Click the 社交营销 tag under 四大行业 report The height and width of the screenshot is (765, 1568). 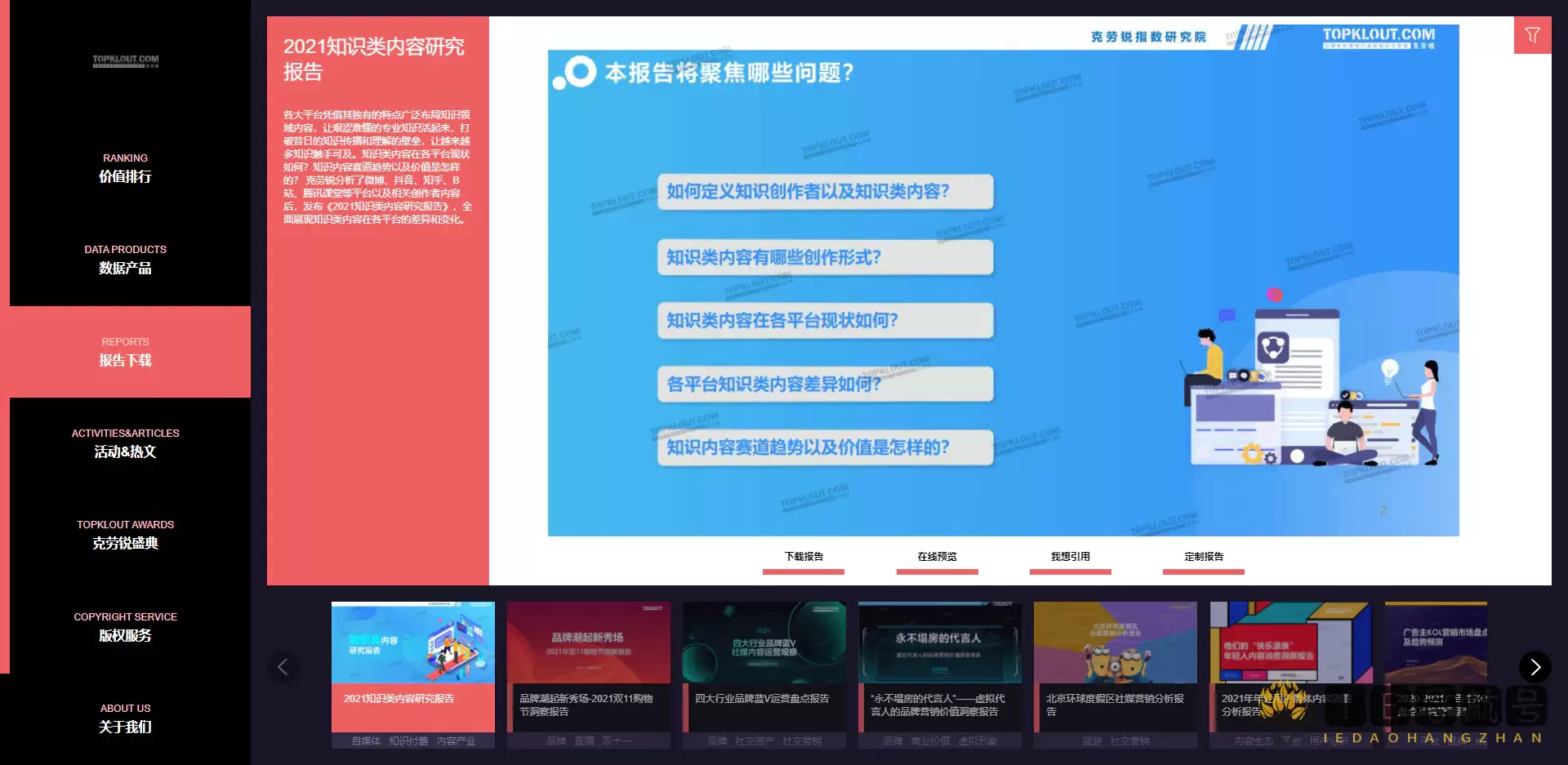[804, 741]
